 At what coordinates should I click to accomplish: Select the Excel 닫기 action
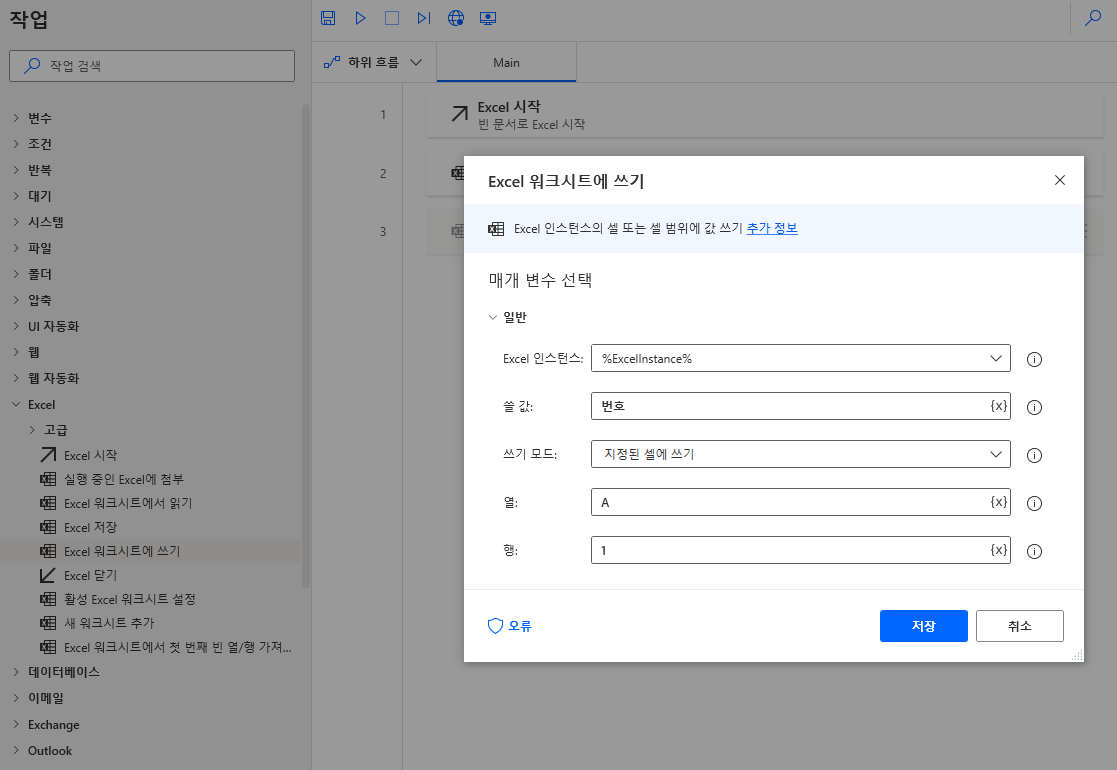point(79,576)
